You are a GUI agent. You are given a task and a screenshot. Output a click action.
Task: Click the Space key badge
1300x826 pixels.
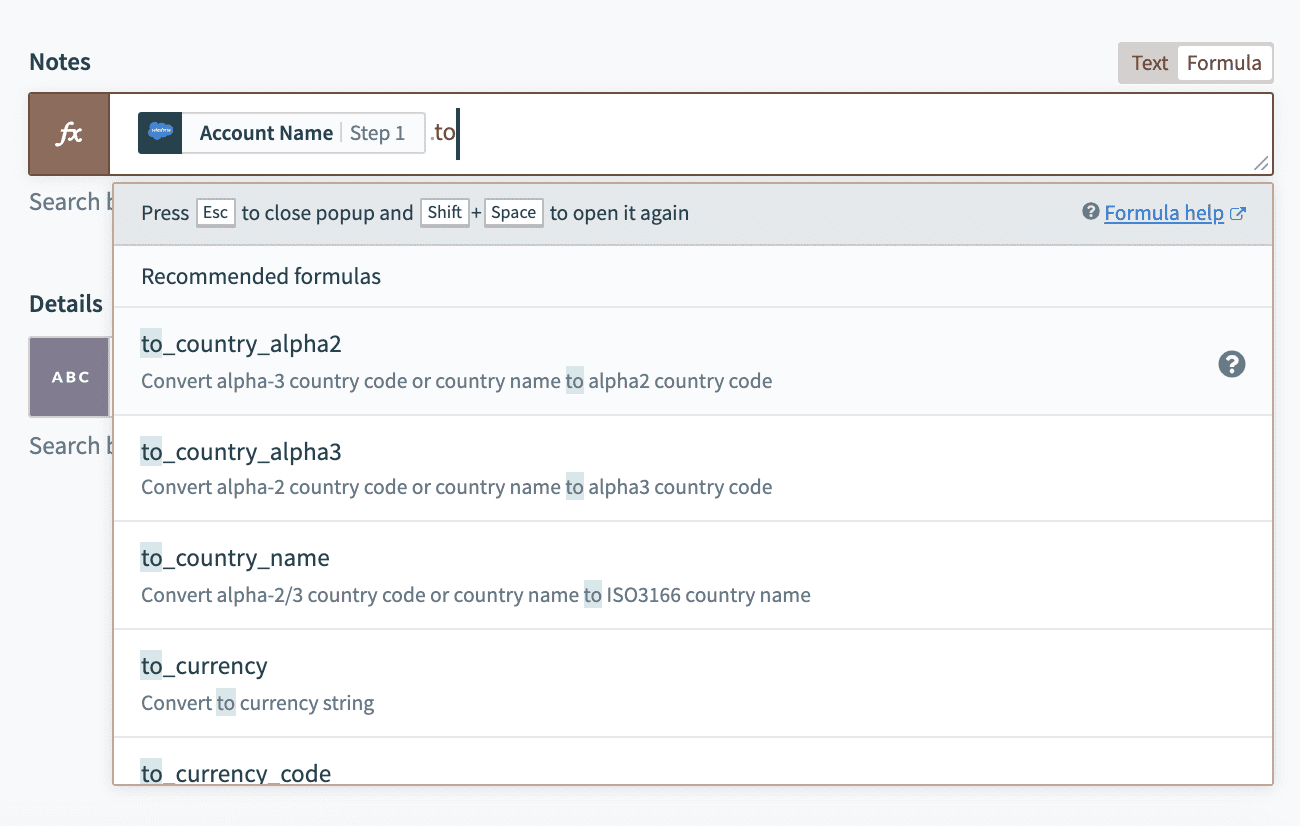coord(513,212)
